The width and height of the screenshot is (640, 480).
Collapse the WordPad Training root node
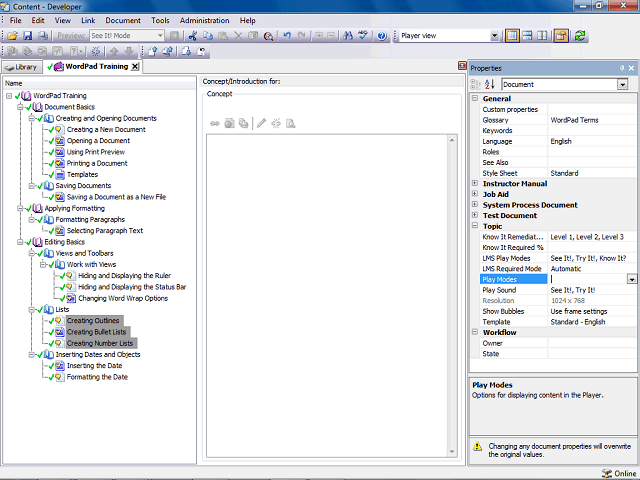(9, 96)
